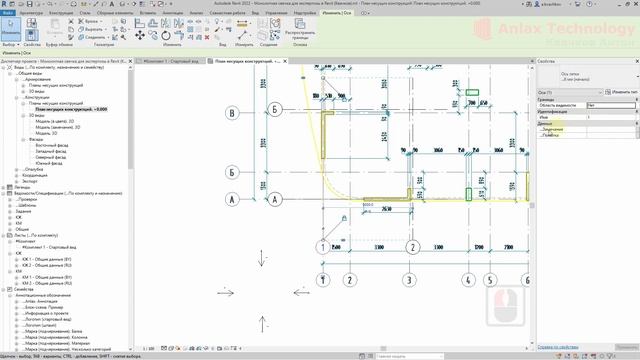Click the Save icon in quick access toolbar
The width and height of the screenshot is (640, 360).
(29, 4)
